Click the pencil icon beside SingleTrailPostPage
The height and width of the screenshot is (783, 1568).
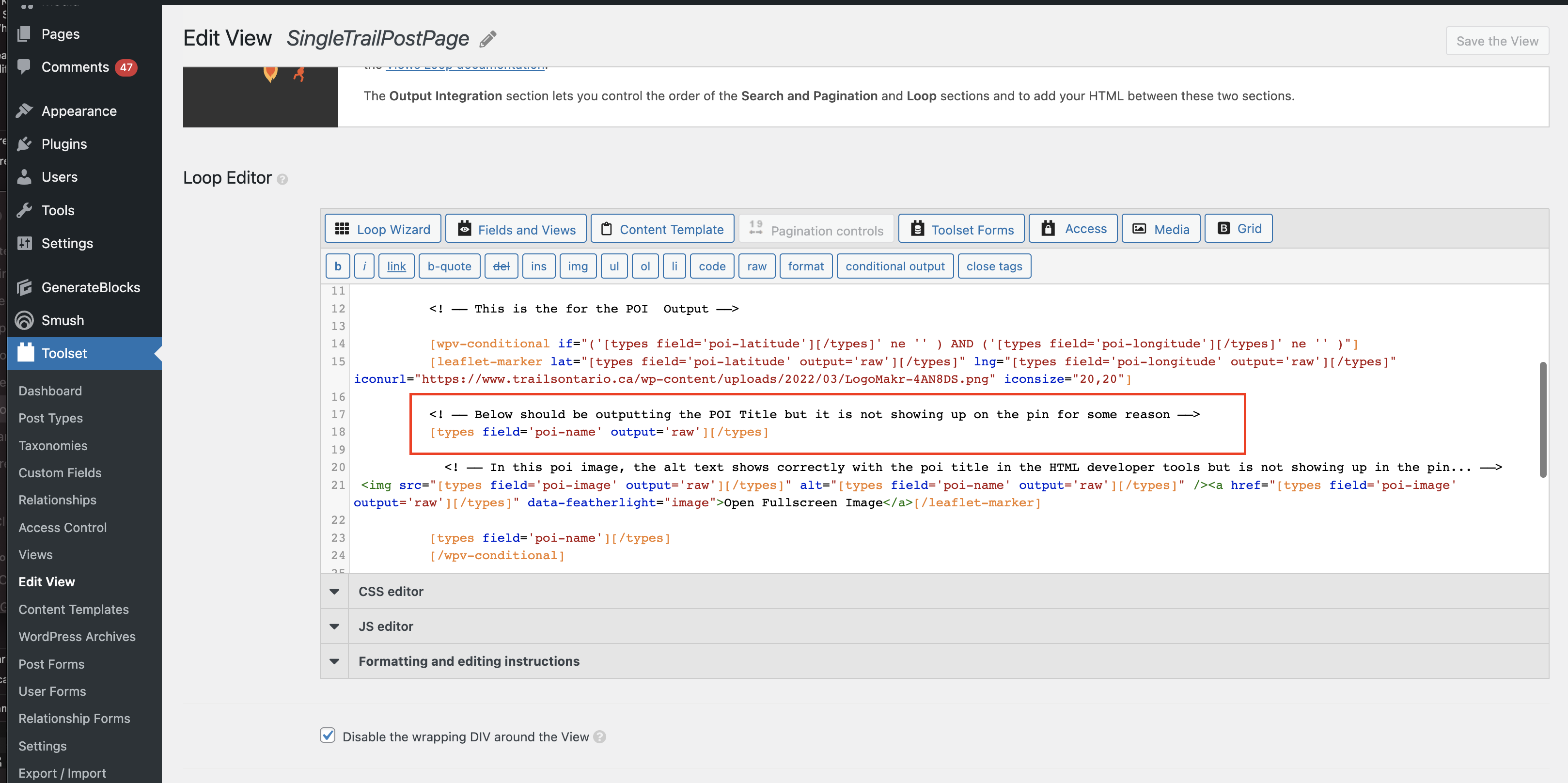tap(487, 40)
